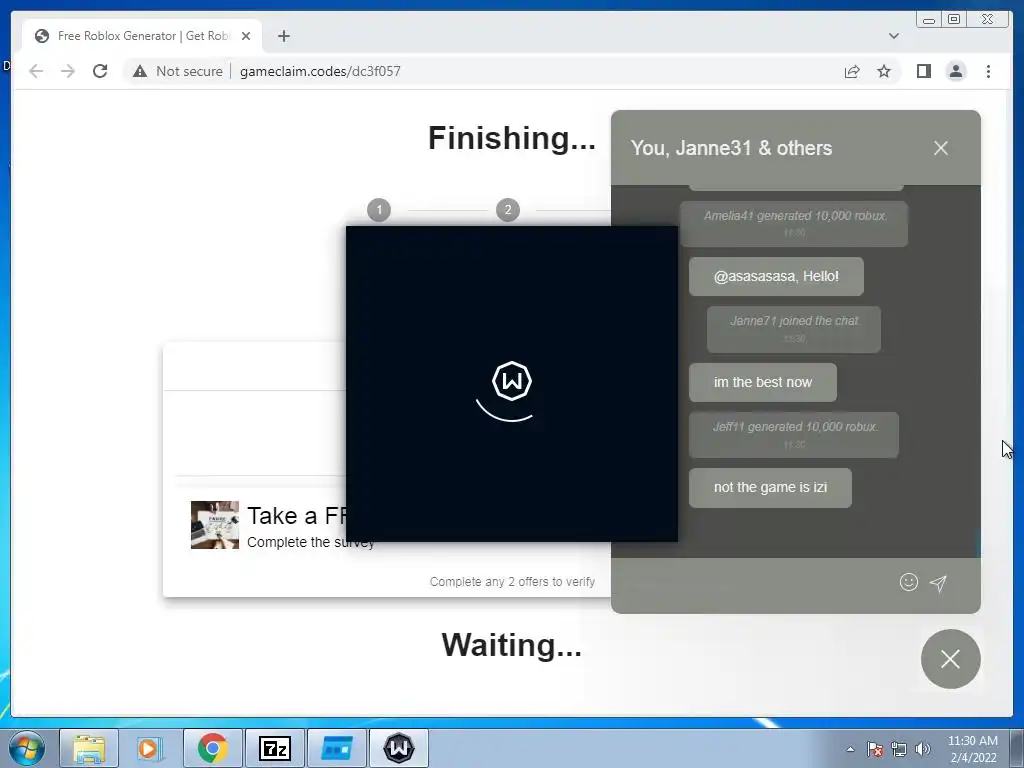The width and height of the screenshot is (1024, 768).
Task: Select the 'im the best now' message
Action: [762, 382]
